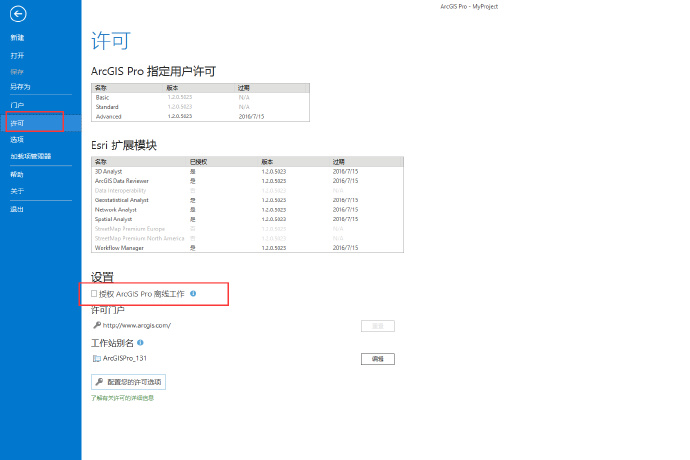
Task: Click info icon next to 工作站别名
Action: (x=140, y=342)
